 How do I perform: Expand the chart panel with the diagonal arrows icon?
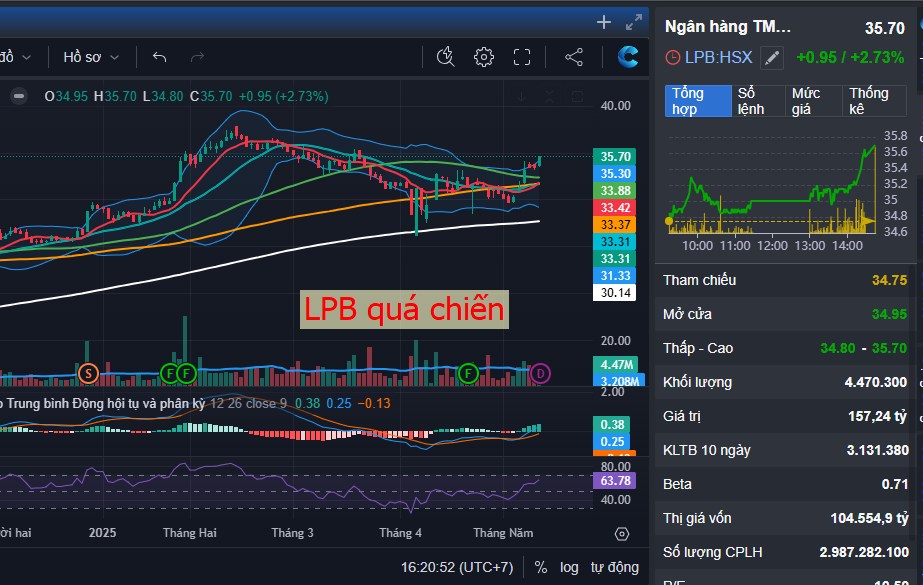click(633, 22)
